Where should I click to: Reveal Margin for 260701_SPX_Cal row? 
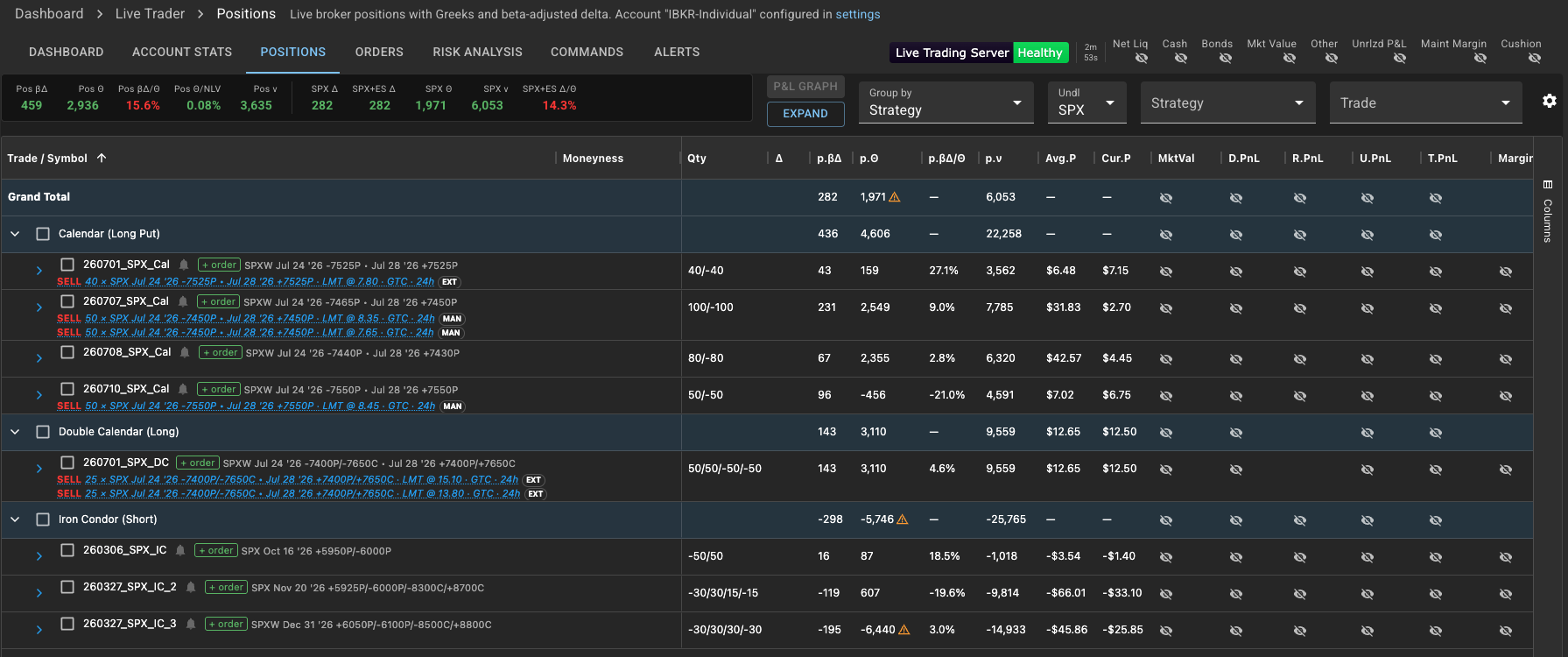click(1506, 272)
